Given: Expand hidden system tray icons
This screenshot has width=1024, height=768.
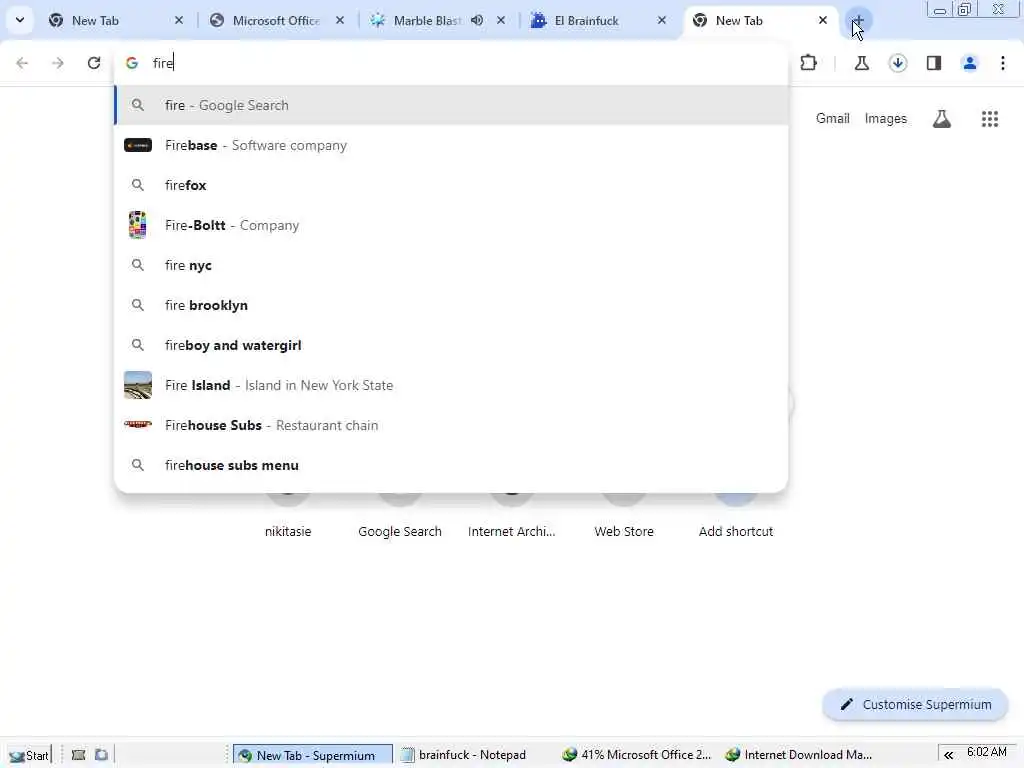Looking at the screenshot, I should (948, 756).
